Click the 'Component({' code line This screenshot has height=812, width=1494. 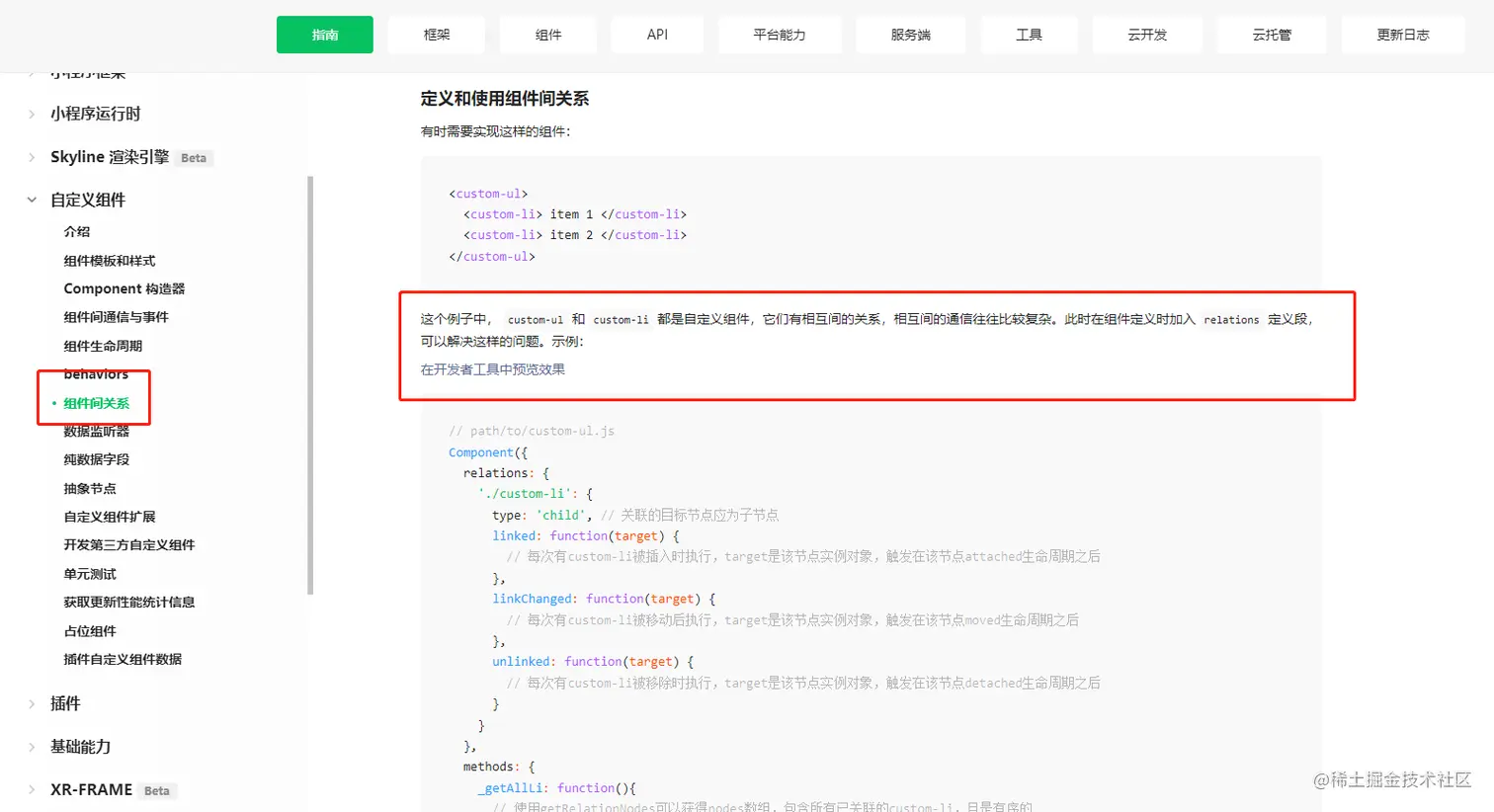tap(488, 452)
